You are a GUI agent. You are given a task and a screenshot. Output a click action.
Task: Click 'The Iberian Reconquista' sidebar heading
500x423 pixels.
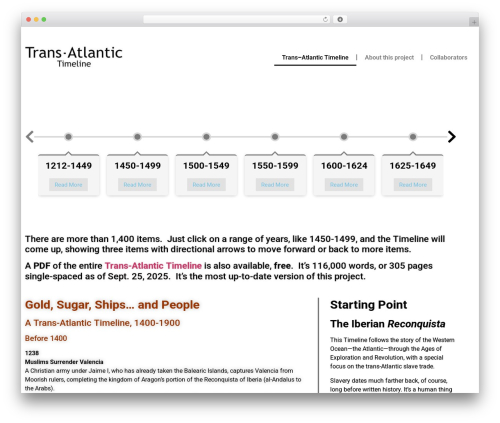pos(388,324)
